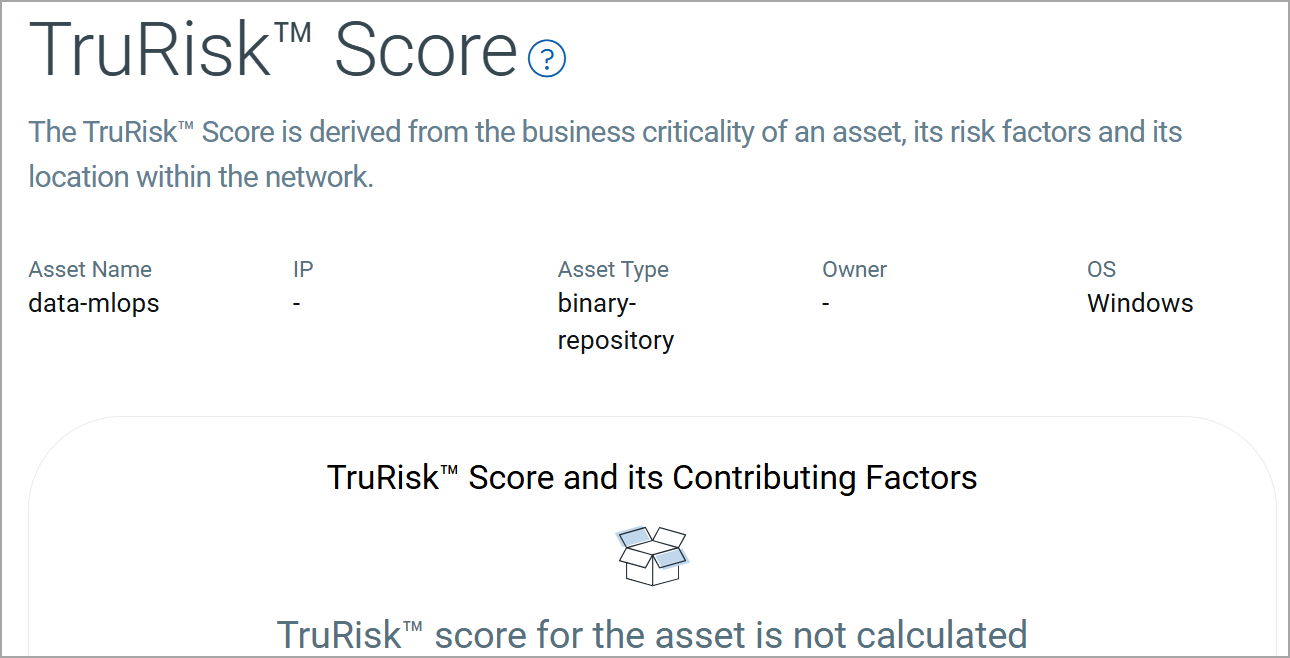This screenshot has width=1290, height=658.
Task: Click the dash value under Owner
Action: 826,303
